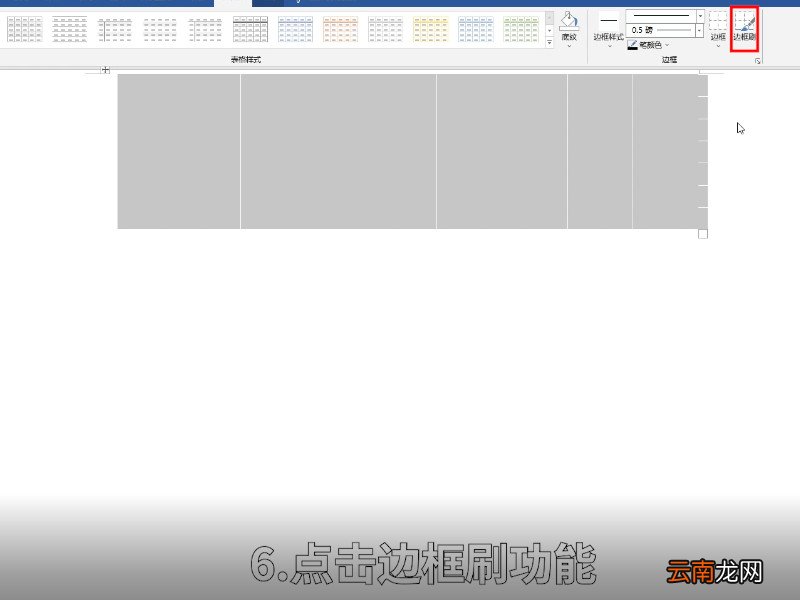Open the 0.5 磅 line weight arrow
Screen dimensions: 800x600
[699, 31]
